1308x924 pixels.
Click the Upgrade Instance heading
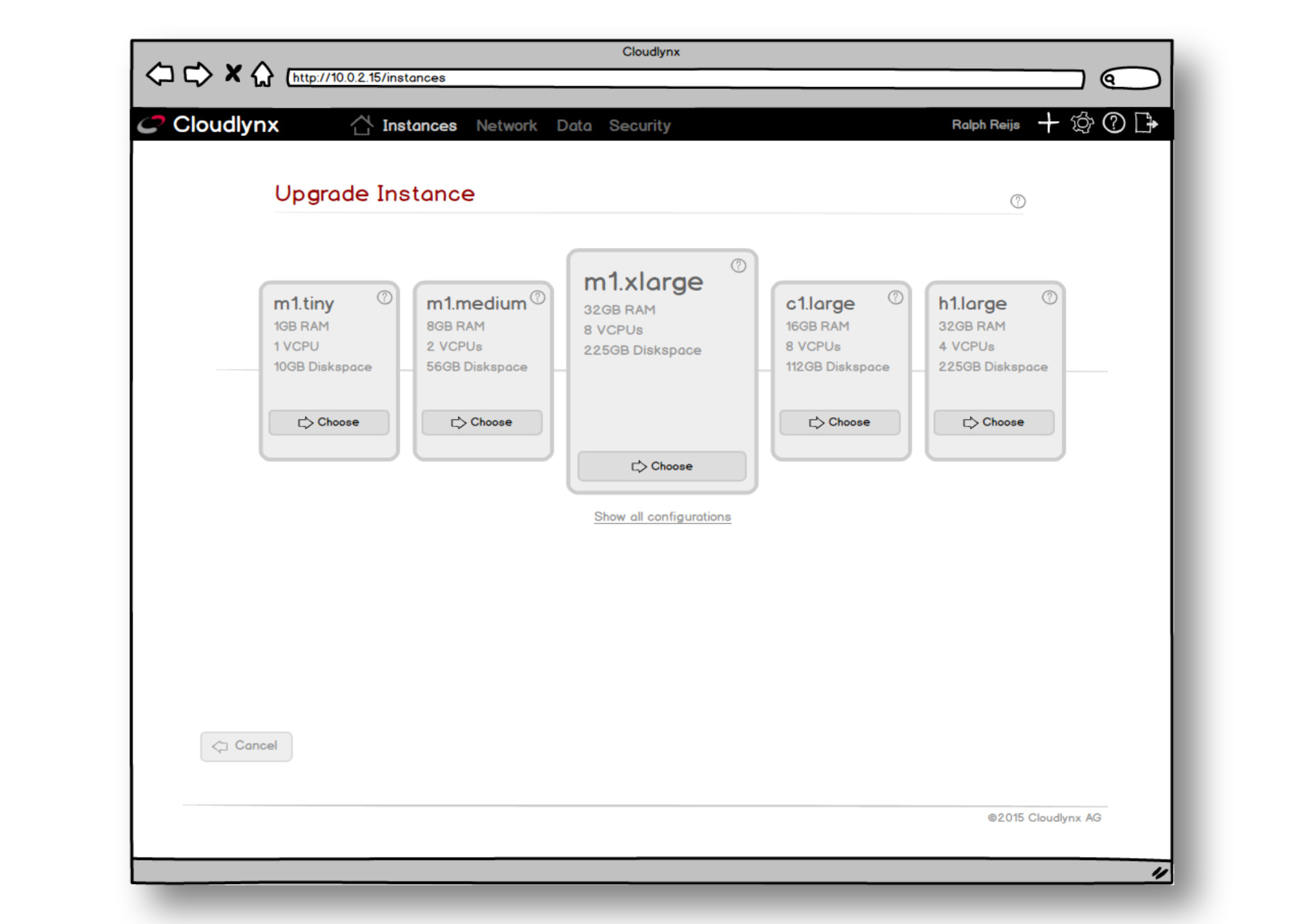tap(375, 194)
